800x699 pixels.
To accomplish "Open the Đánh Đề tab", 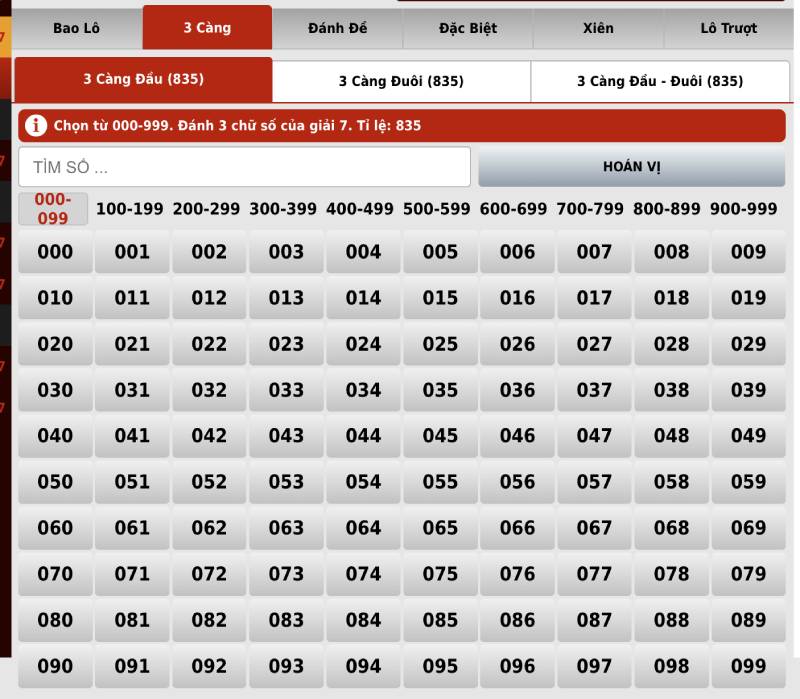I will 337,28.
